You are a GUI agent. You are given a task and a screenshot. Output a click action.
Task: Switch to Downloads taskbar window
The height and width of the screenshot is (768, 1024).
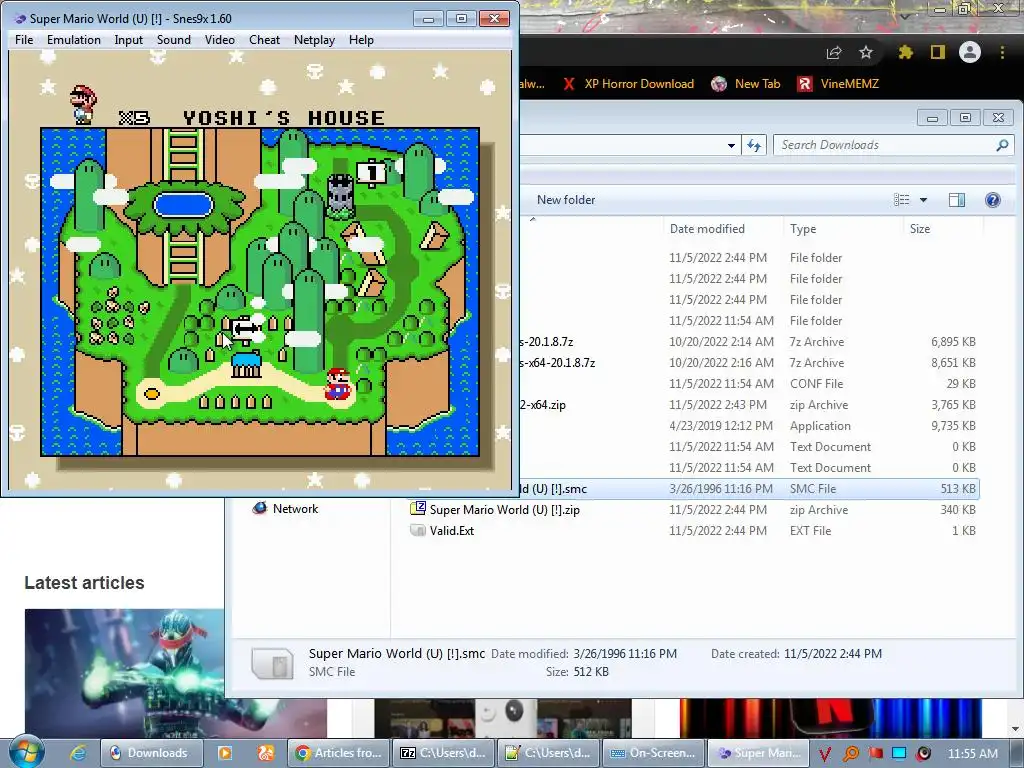(151, 753)
